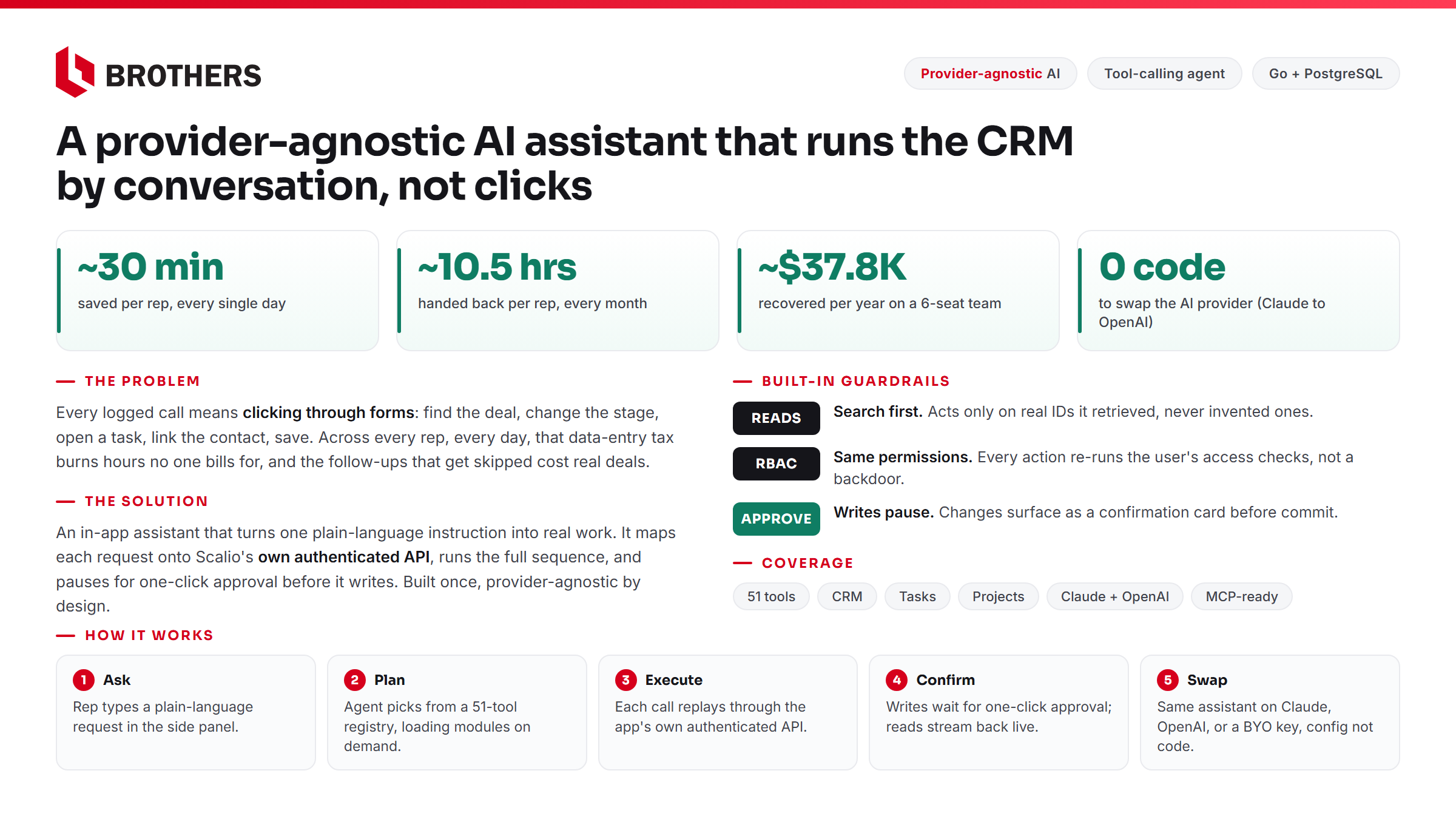This screenshot has width=1456, height=819.
Task: Click the bold 'clicking through forms' phrase
Action: 328,413
